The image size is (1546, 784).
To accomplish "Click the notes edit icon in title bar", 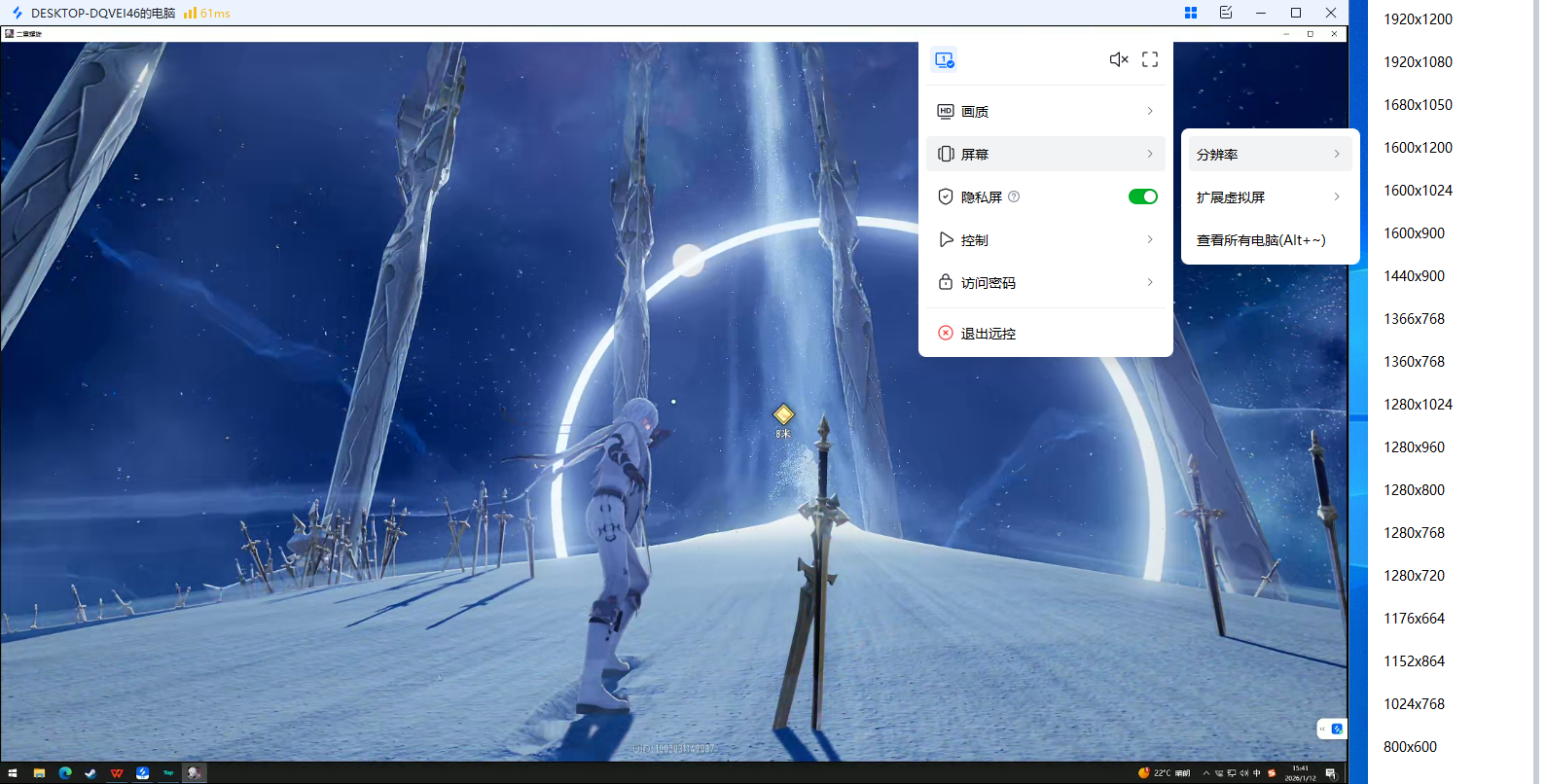I will (x=1226, y=13).
